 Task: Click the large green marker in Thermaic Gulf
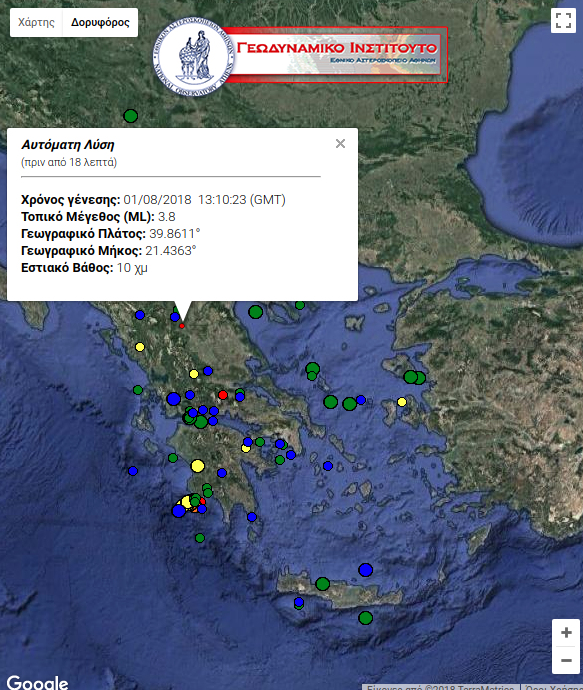click(x=256, y=312)
